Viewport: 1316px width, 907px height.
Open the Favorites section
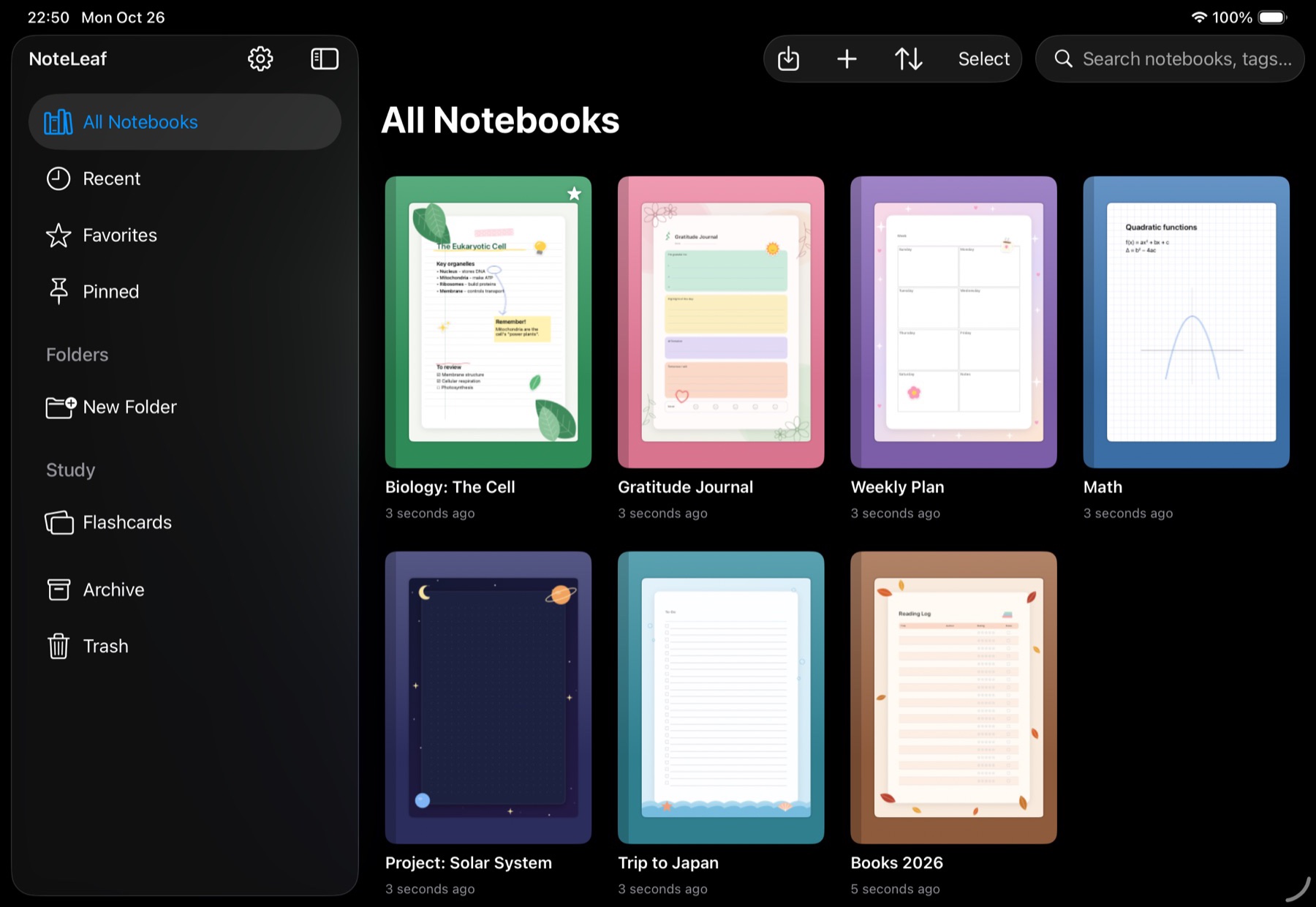[185, 235]
